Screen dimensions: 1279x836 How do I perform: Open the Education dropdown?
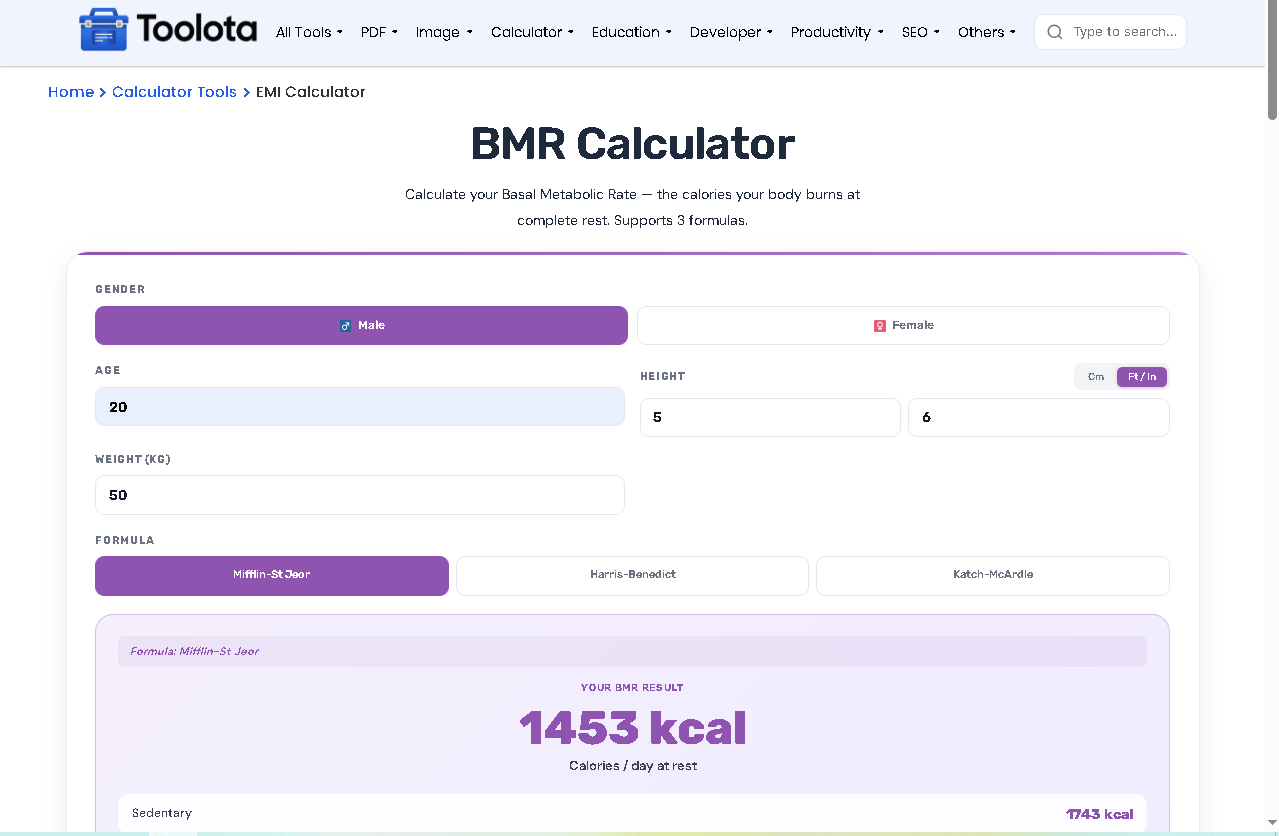pyautogui.click(x=631, y=32)
